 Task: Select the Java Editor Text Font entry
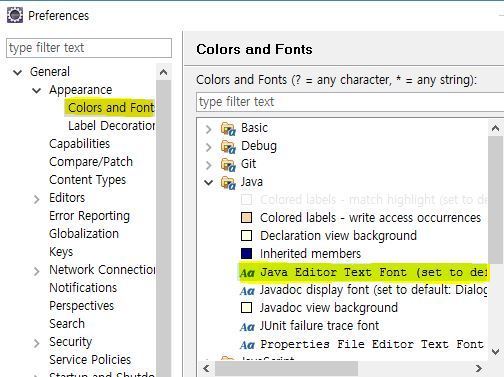(x=373, y=273)
